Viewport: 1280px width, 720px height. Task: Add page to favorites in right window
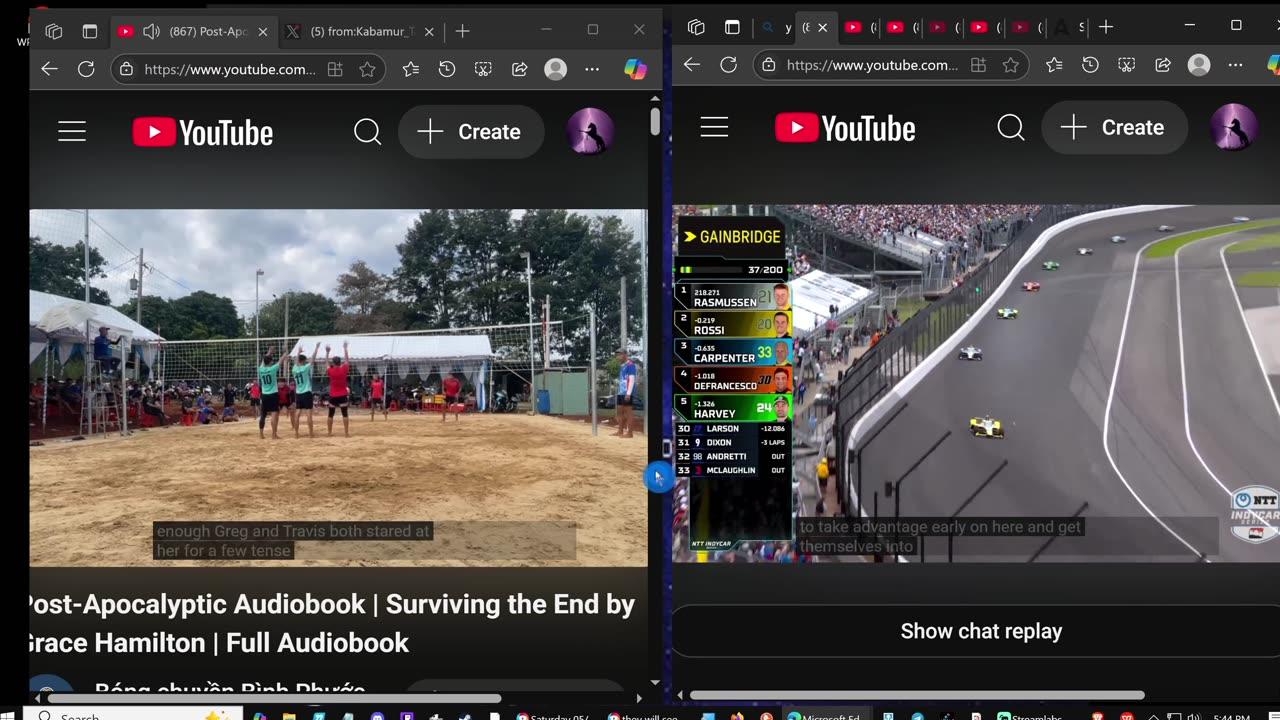(1010, 65)
